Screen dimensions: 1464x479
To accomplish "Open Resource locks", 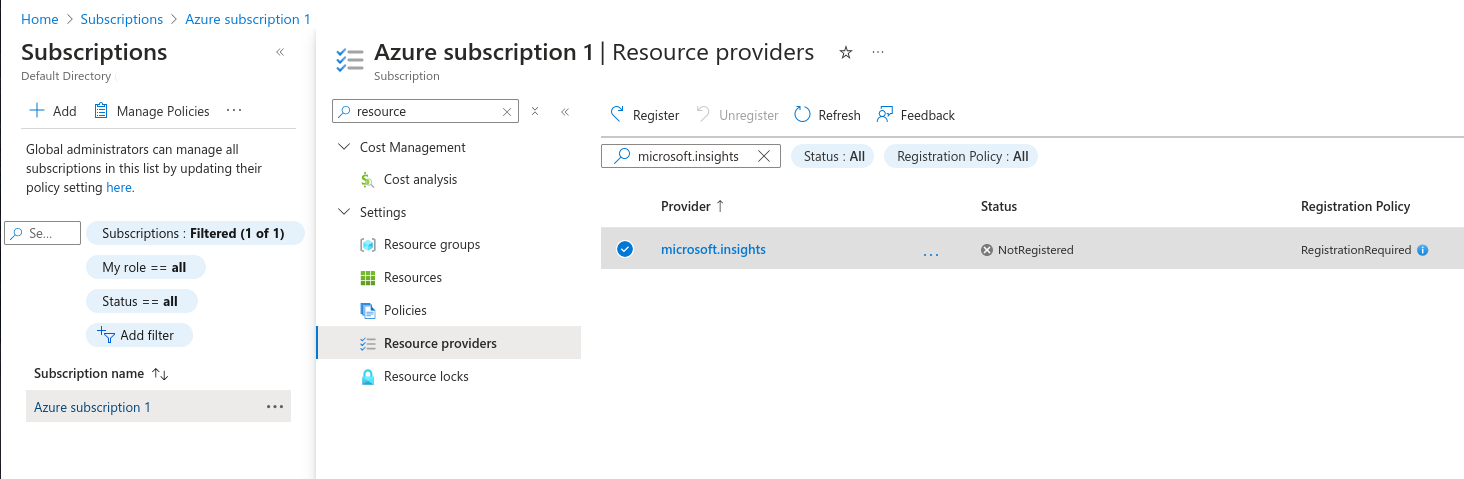I will [x=426, y=376].
